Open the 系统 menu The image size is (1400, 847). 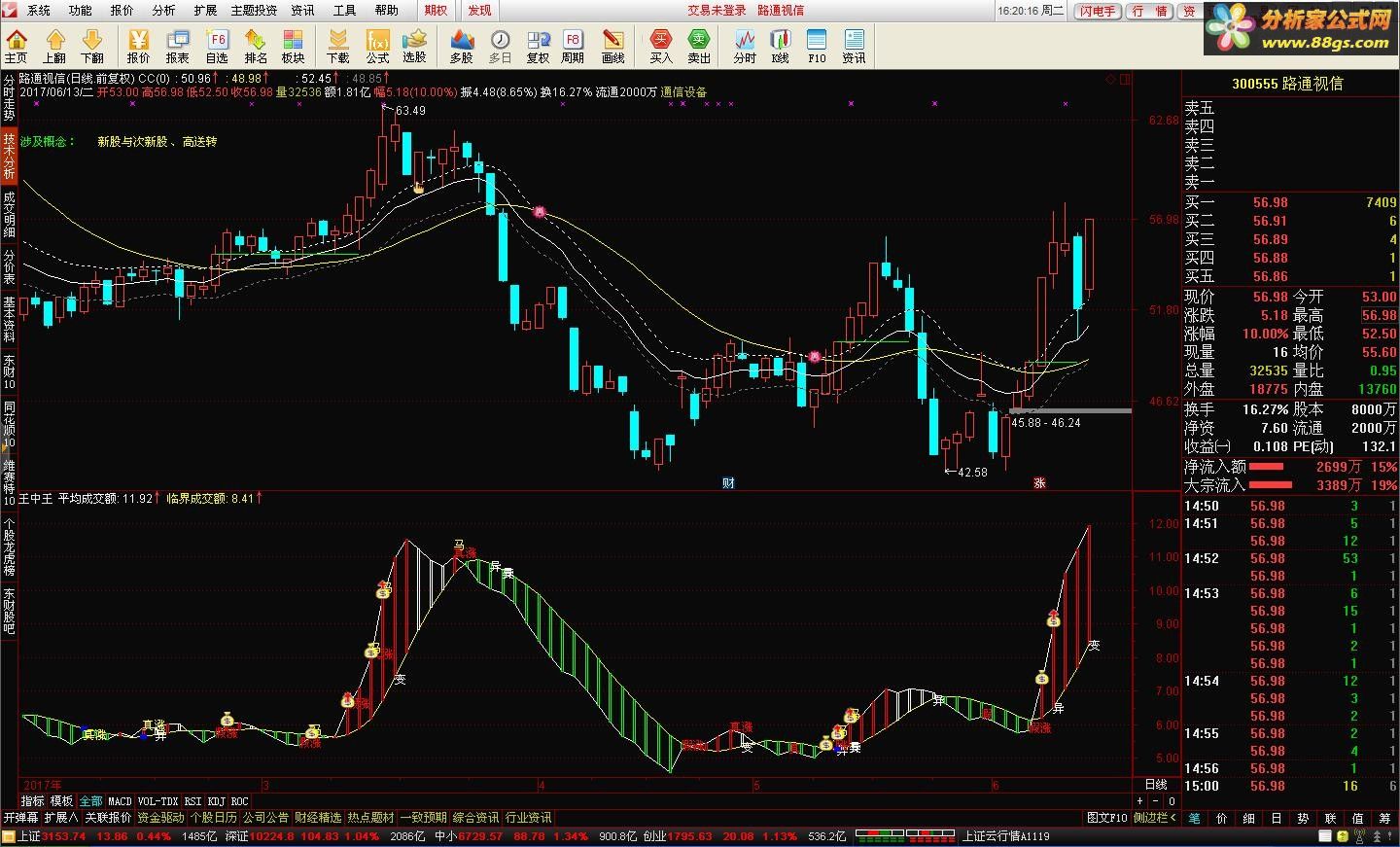[39, 10]
